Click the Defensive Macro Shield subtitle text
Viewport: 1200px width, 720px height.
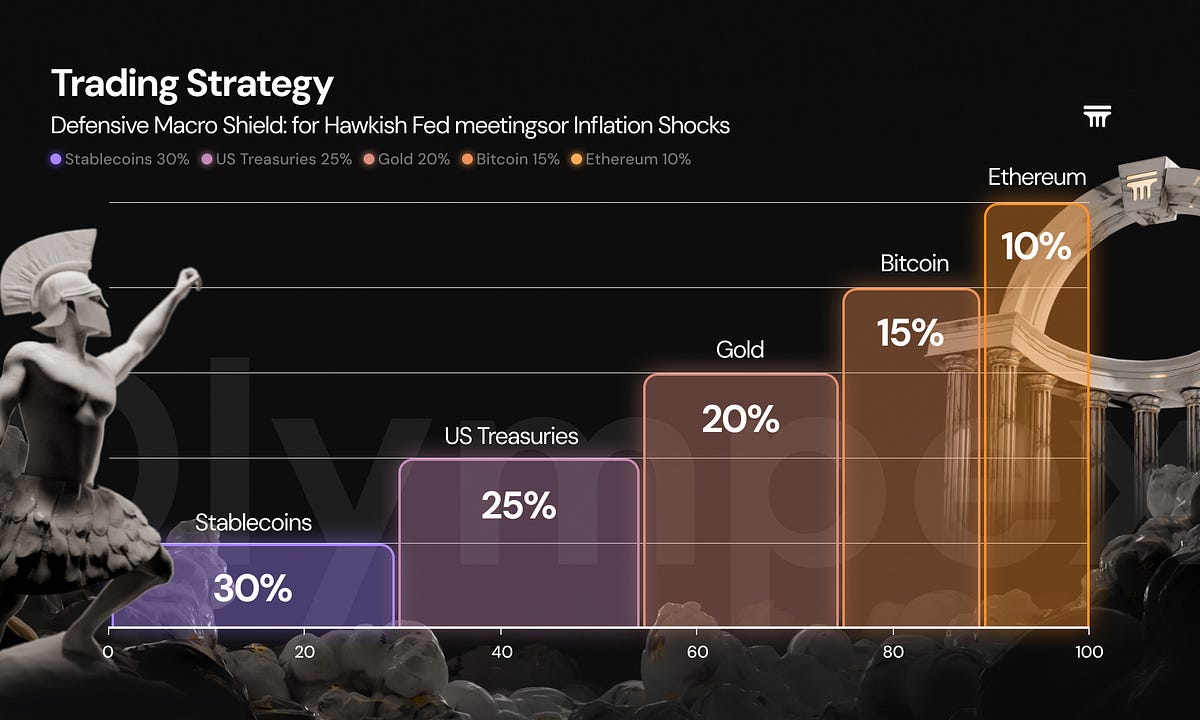tap(390, 126)
